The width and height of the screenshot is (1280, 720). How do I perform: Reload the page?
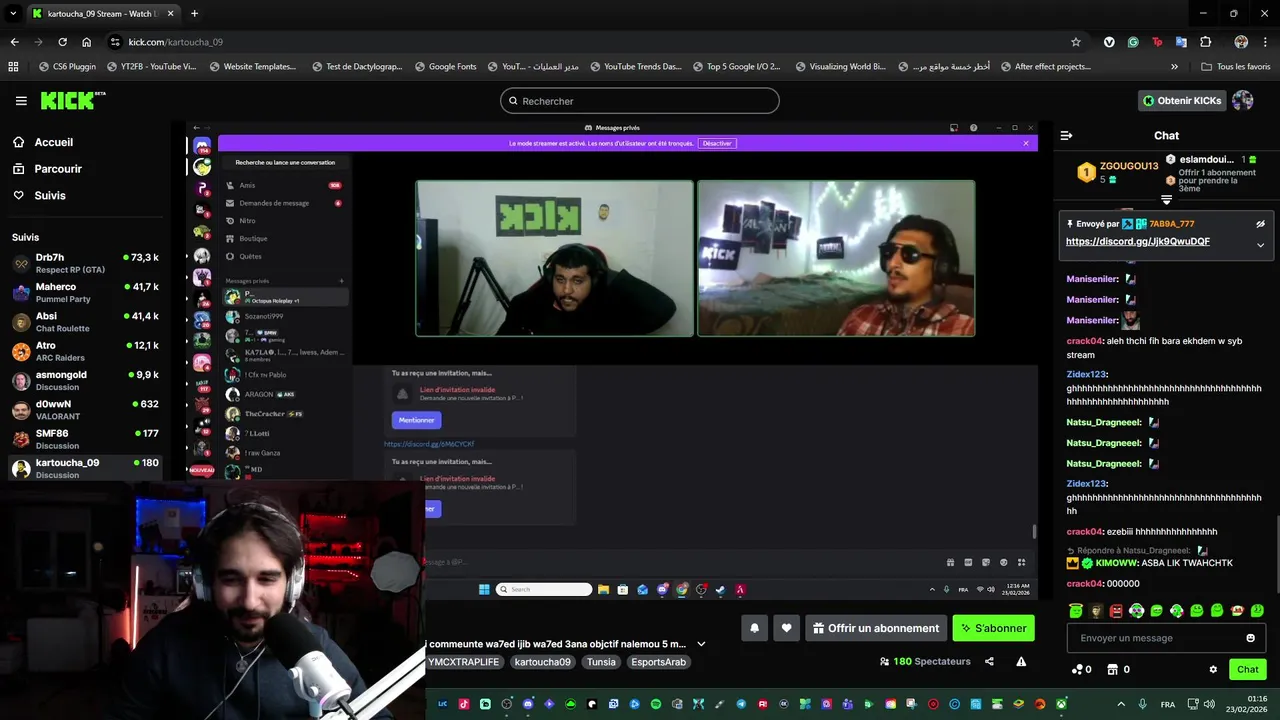click(62, 42)
